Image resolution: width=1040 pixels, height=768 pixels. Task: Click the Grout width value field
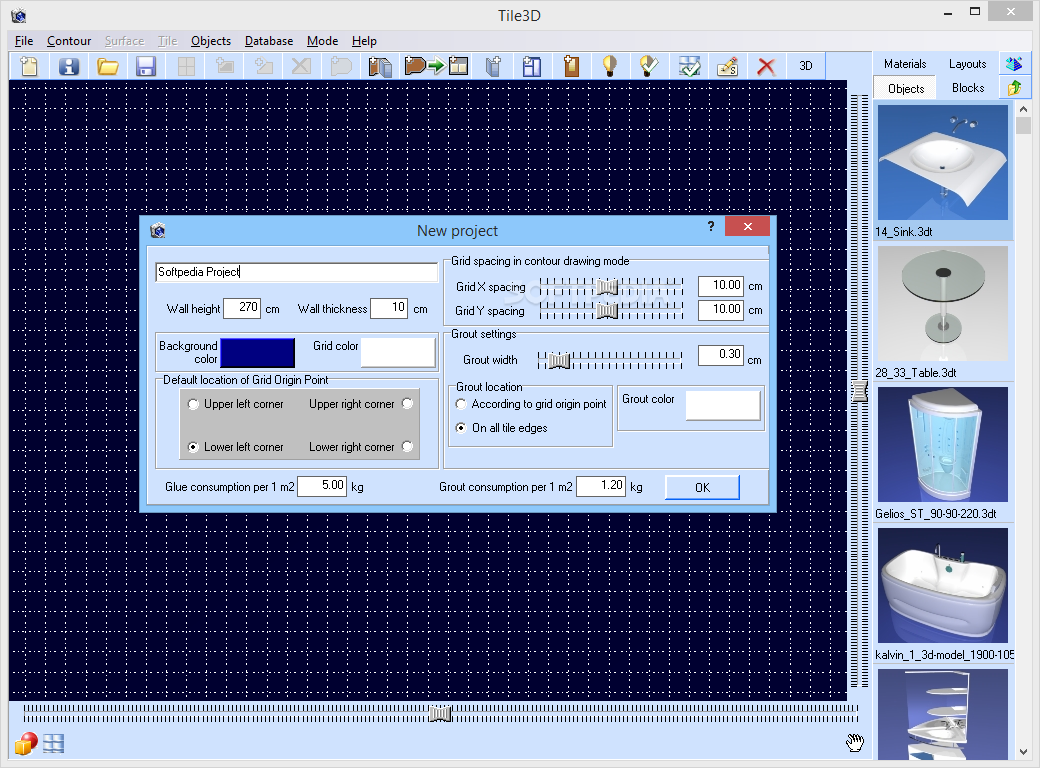point(721,355)
